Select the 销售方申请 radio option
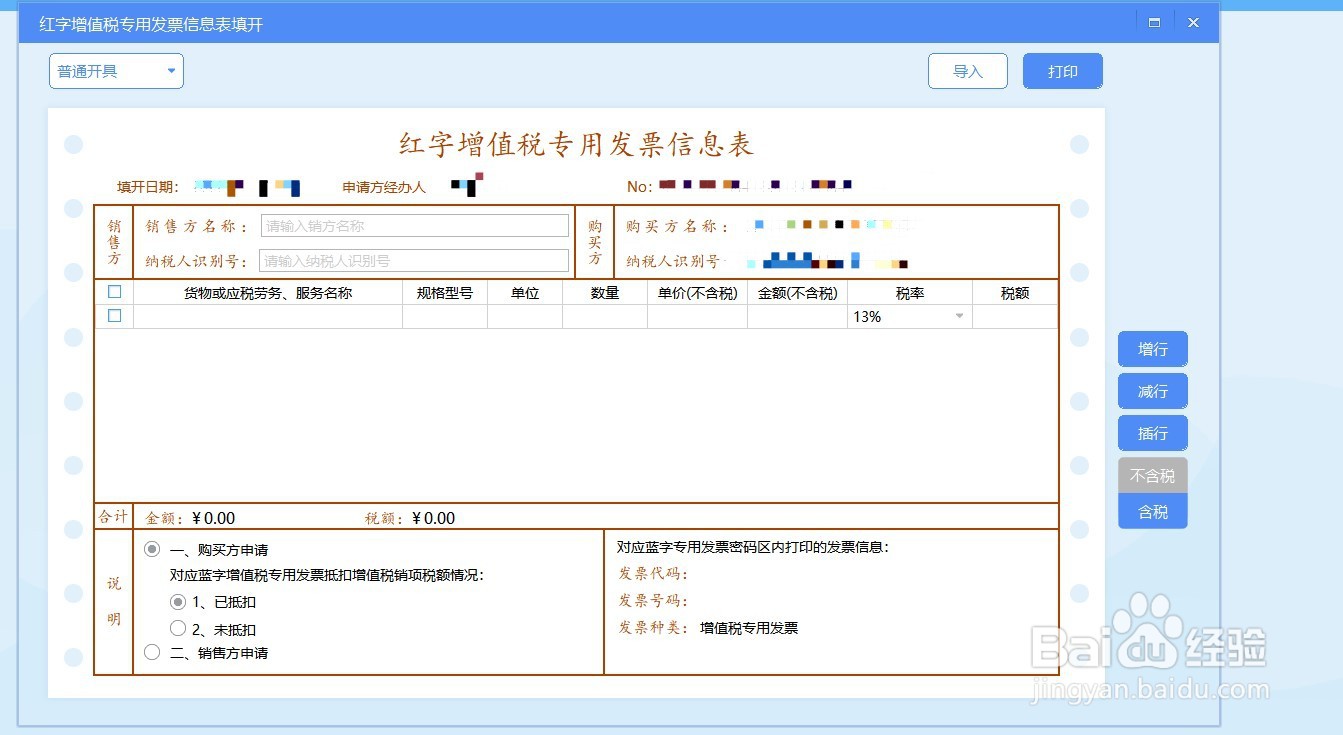Screen dimensions: 1343x735 152,652
